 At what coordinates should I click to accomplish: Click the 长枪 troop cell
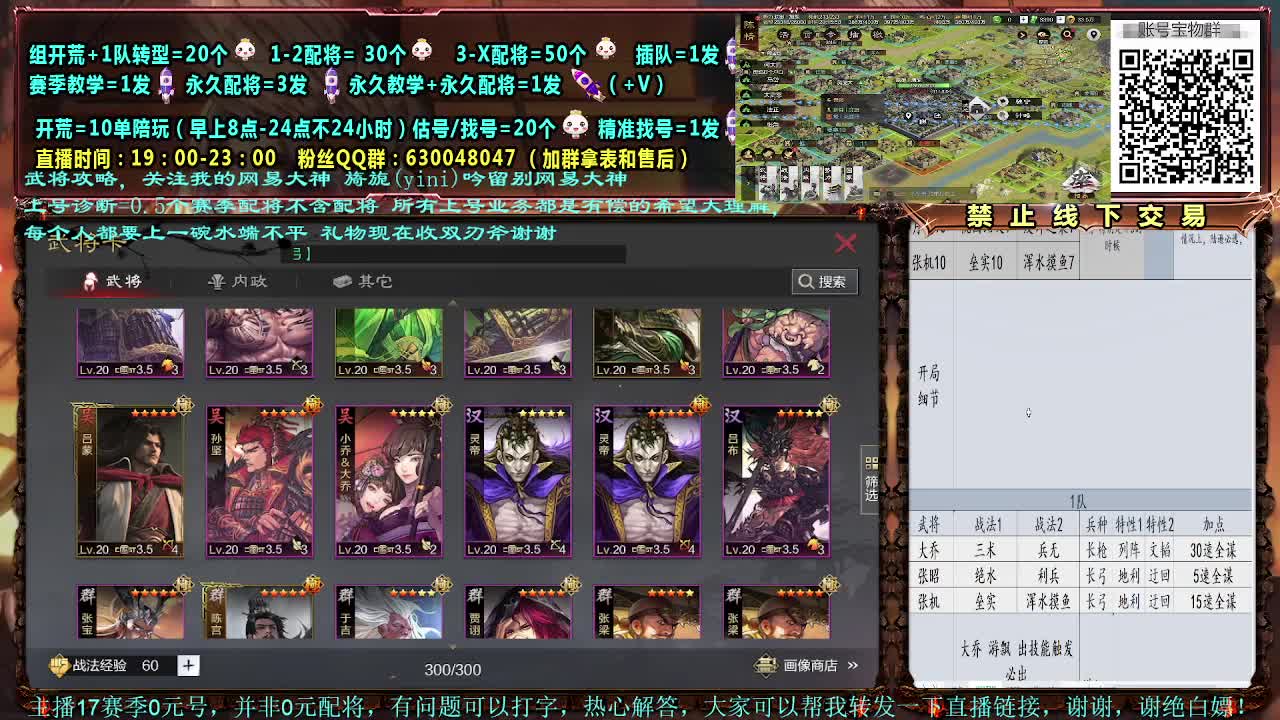pos(1096,550)
